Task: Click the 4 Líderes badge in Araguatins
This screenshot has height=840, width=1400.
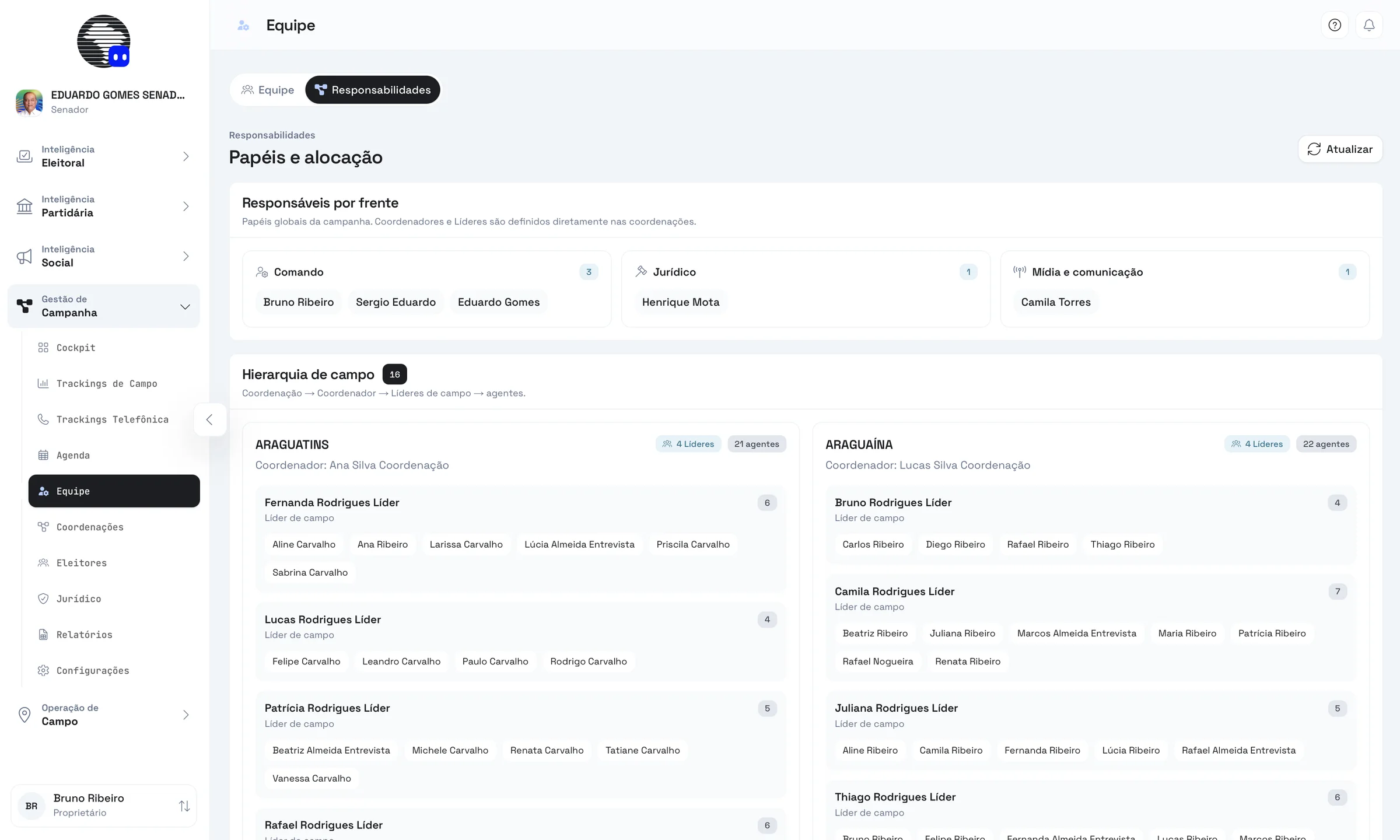Action: coord(688,444)
